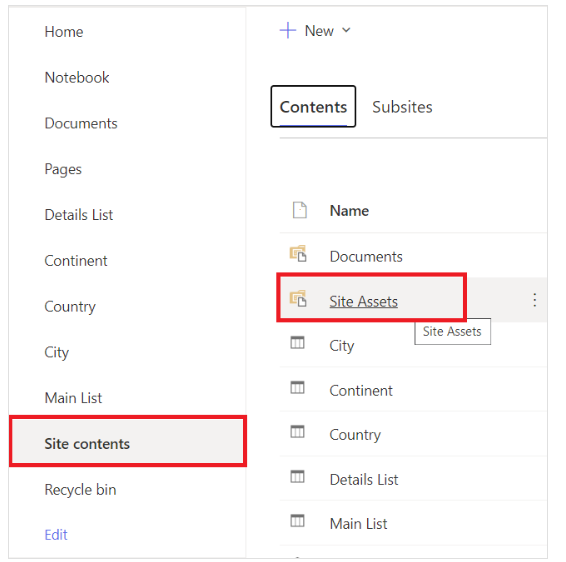Open the Pages link in sidebar
Screen dimensions: 566x562
pyautogui.click(x=63, y=170)
